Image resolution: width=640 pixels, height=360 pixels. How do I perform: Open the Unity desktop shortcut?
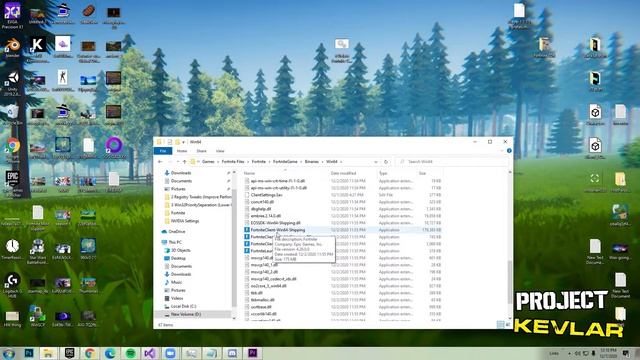(x=12, y=83)
